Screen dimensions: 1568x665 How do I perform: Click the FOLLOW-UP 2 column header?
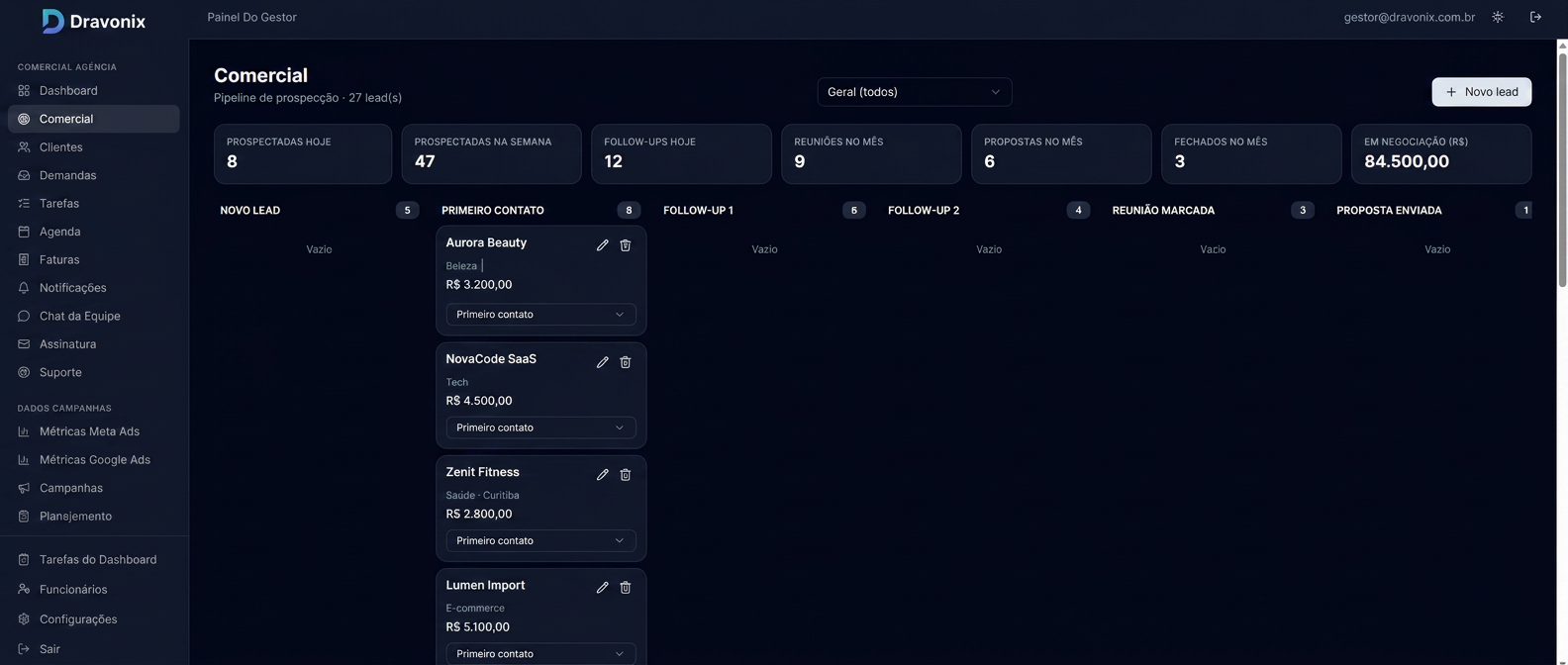(924, 211)
